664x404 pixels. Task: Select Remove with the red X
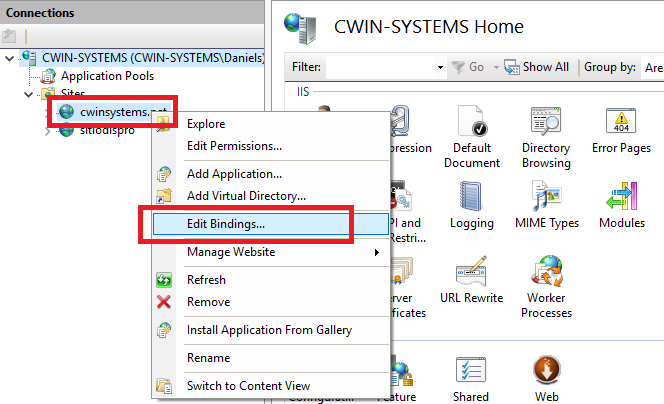[208, 302]
